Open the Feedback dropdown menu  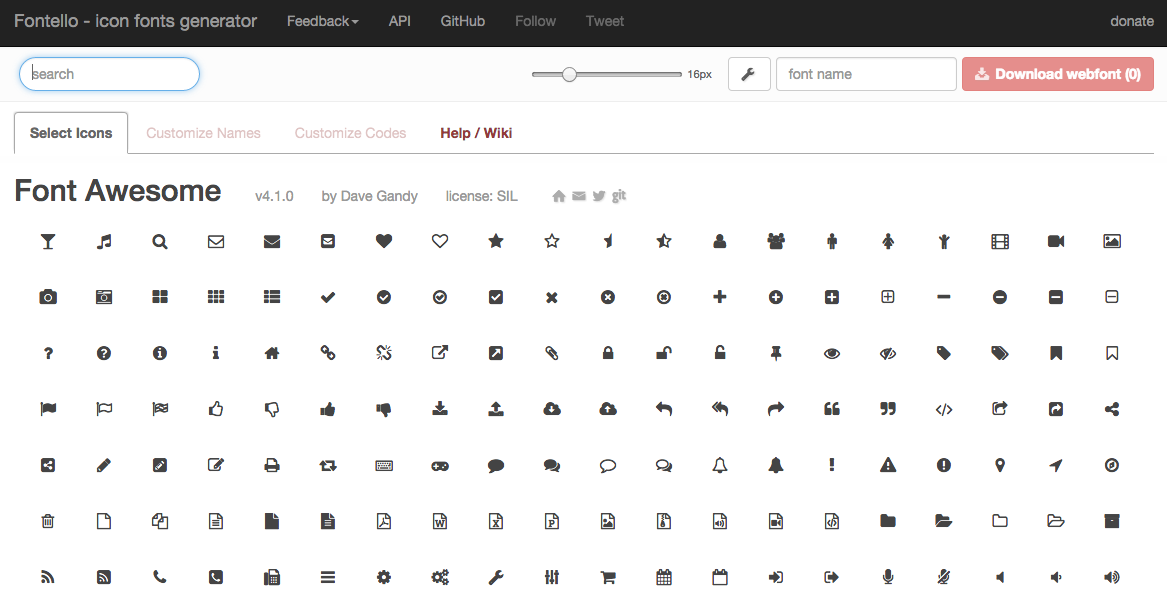pos(322,20)
